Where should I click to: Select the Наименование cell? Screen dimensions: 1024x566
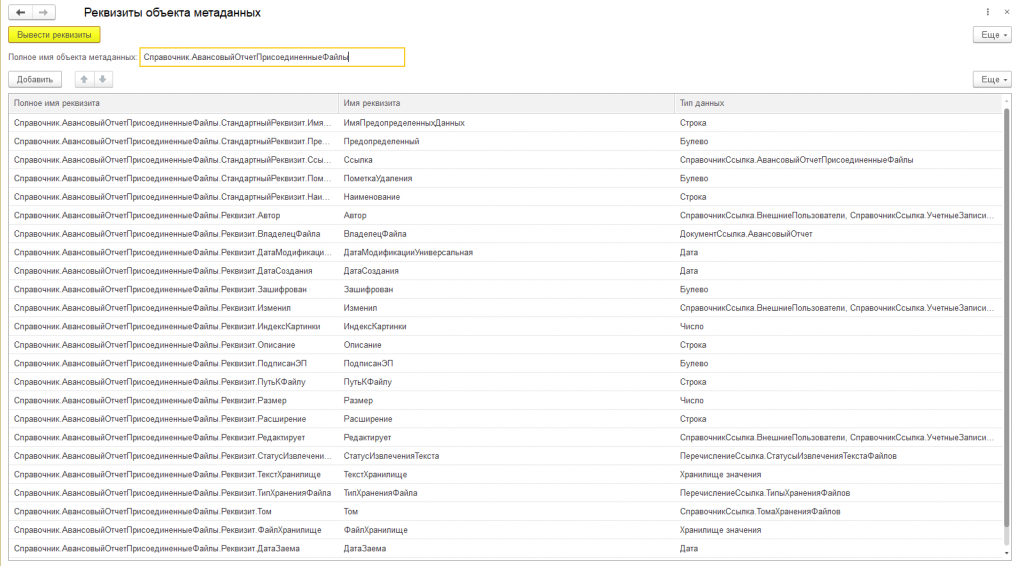pos(506,197)
